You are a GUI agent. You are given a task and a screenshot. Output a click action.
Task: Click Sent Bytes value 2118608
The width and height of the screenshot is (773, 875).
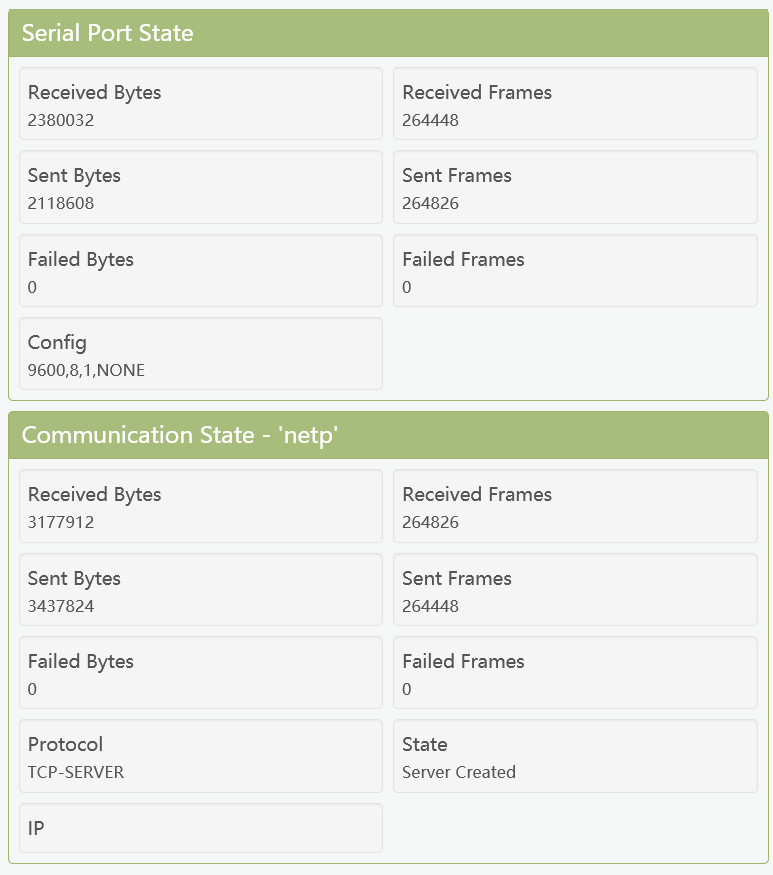tap(61, 204)
